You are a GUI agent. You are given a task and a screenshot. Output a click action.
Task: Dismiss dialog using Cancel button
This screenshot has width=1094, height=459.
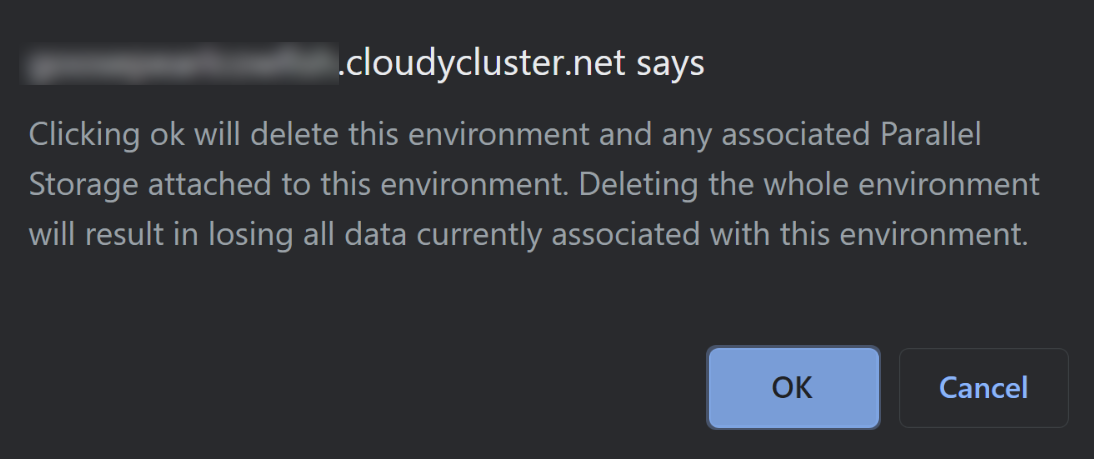[x=984, y=388]
